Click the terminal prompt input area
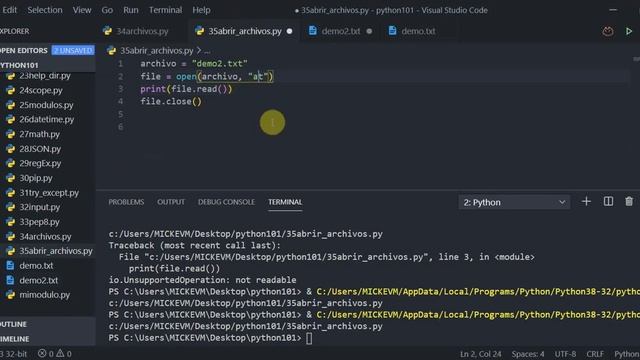The width and height of the screenshot is (640, 360). (x=309, y=338)
